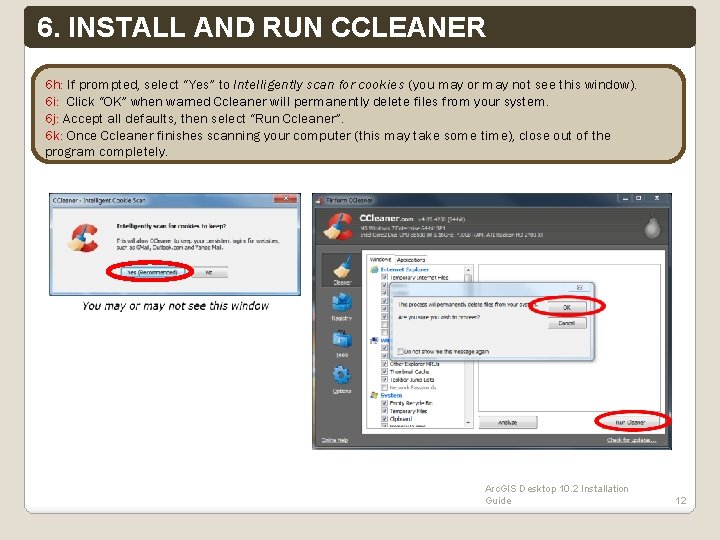This screenshot has height=540, width=720.
Task: Open the Online Help link
Action: point(335,440)
